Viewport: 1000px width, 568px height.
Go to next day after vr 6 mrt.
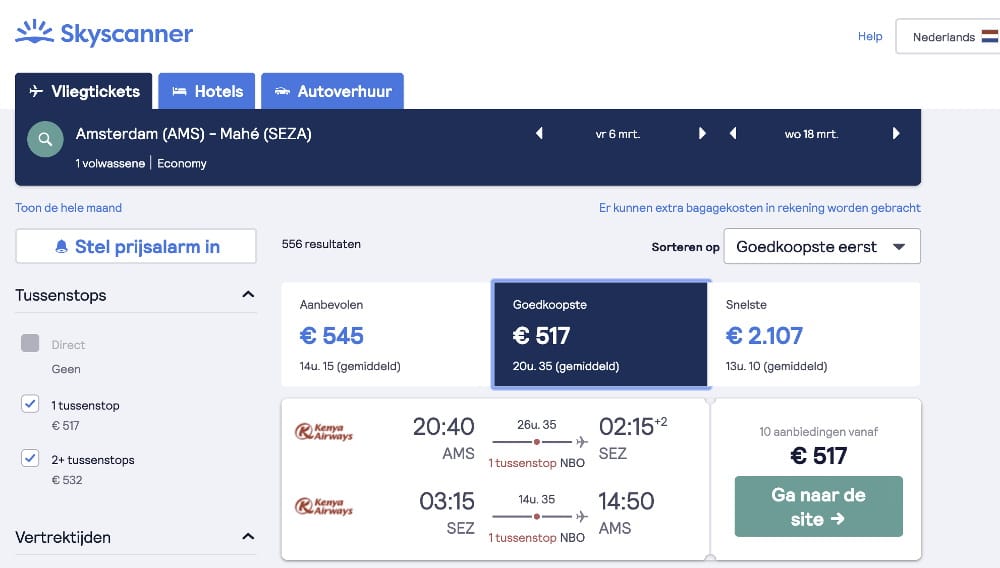click(x=702, y=133)
